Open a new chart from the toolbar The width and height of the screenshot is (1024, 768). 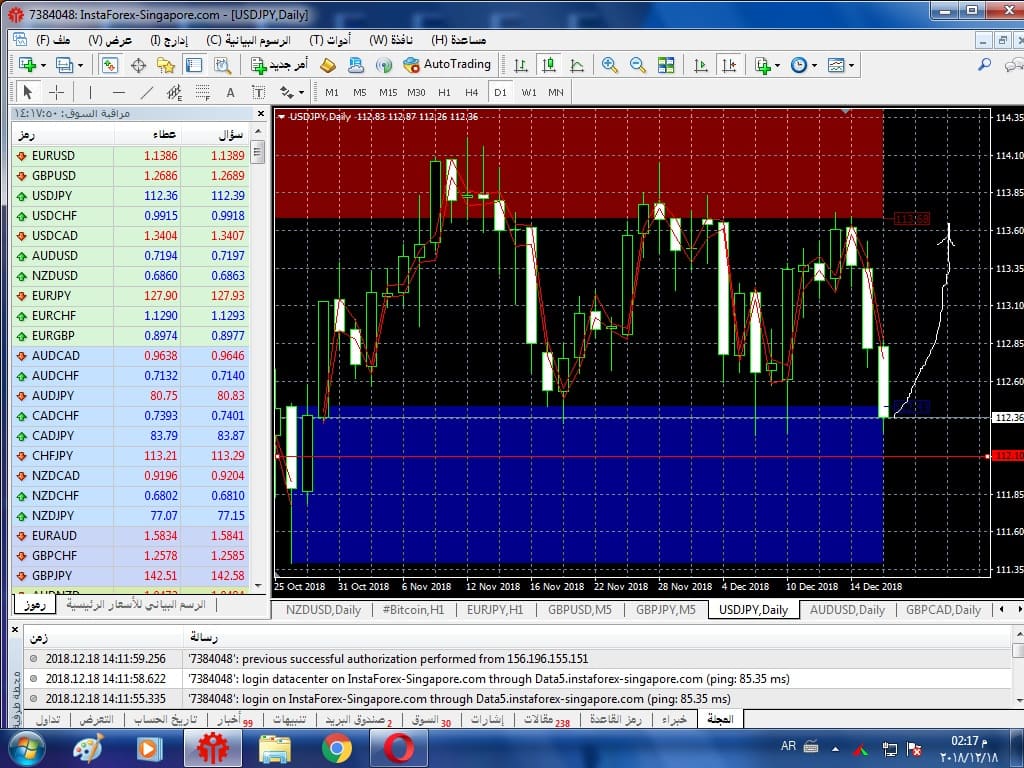(x=27, y=65)
